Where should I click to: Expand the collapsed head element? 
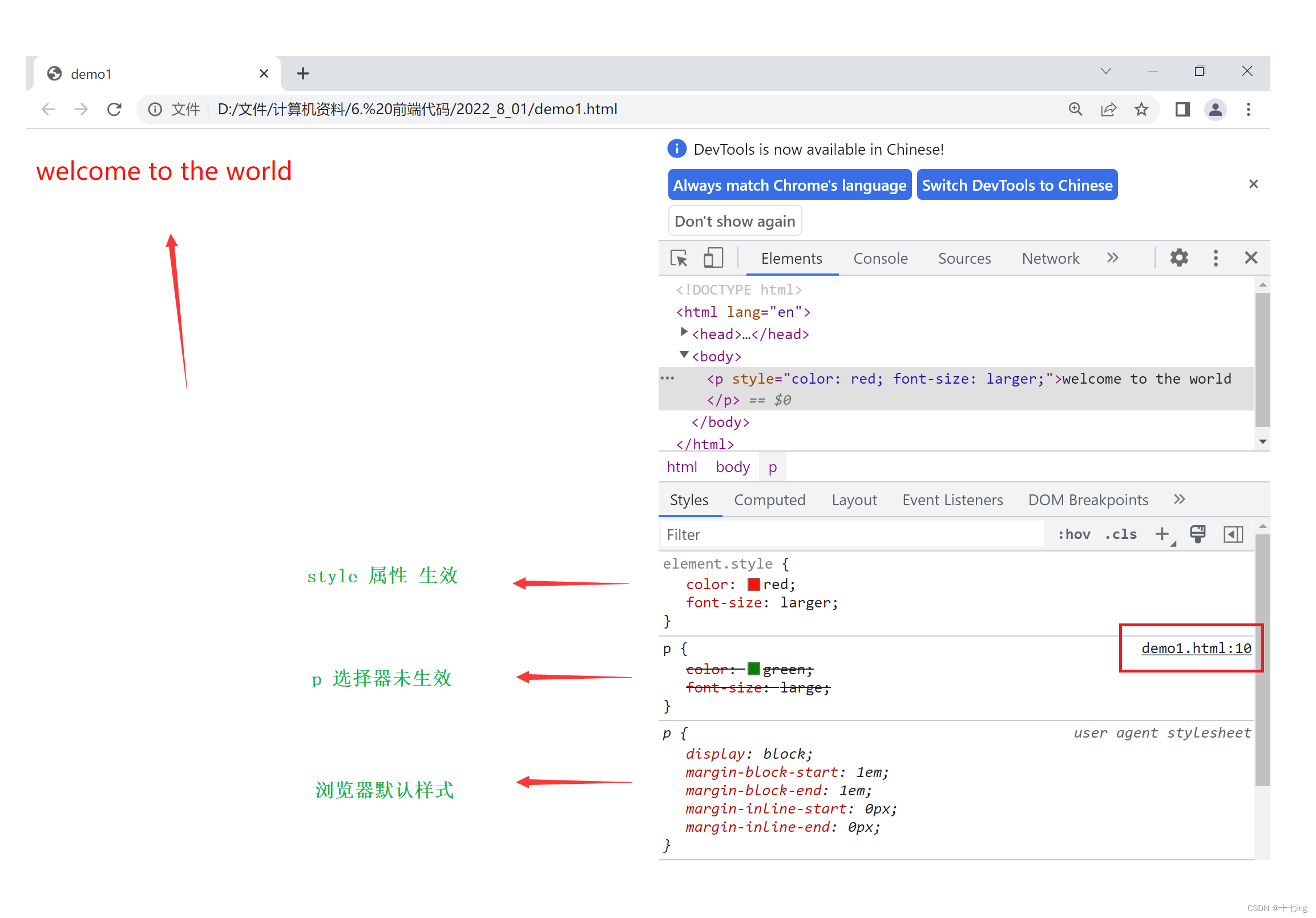pyautogui.click(x=683, y=333)
